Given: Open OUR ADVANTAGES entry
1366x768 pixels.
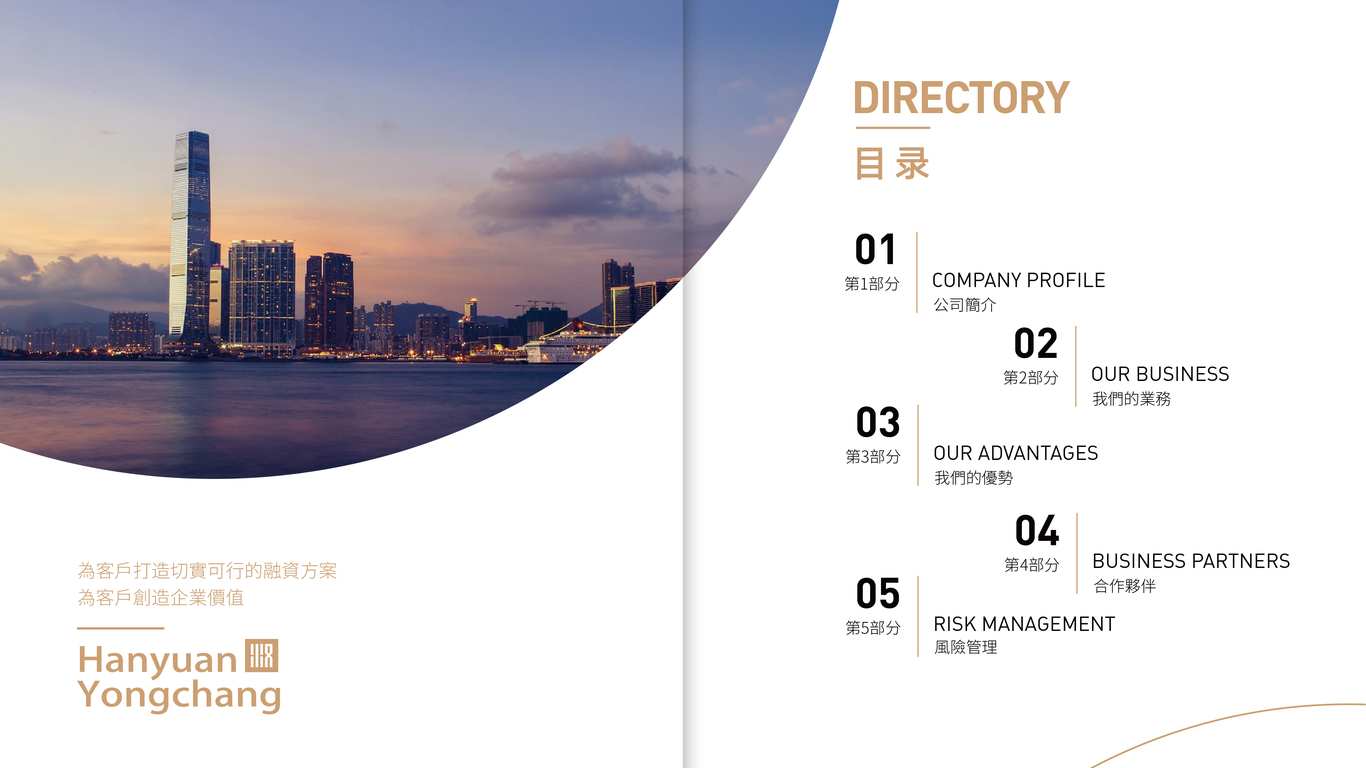Looking at the screenshot, I should (1016, 454).
